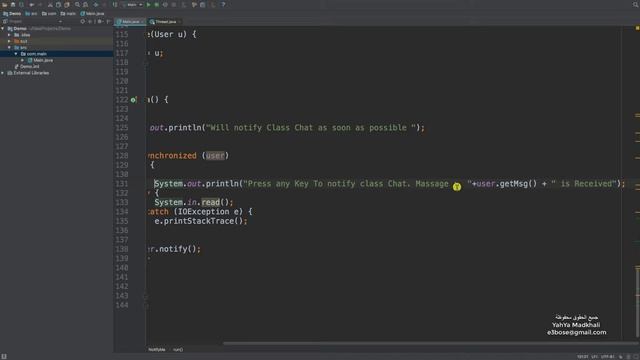640x360 pixels.
Task: Expand the out folder node
Action: (9, 41)
